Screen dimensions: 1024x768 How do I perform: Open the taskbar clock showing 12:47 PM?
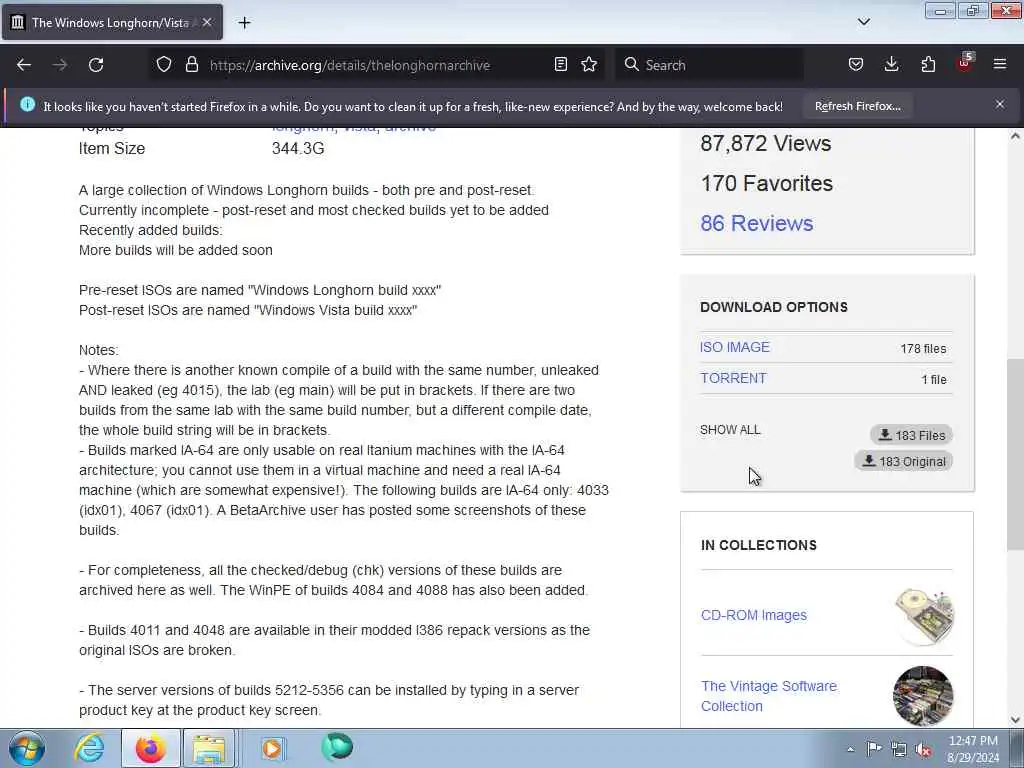(x=973, y=749)
